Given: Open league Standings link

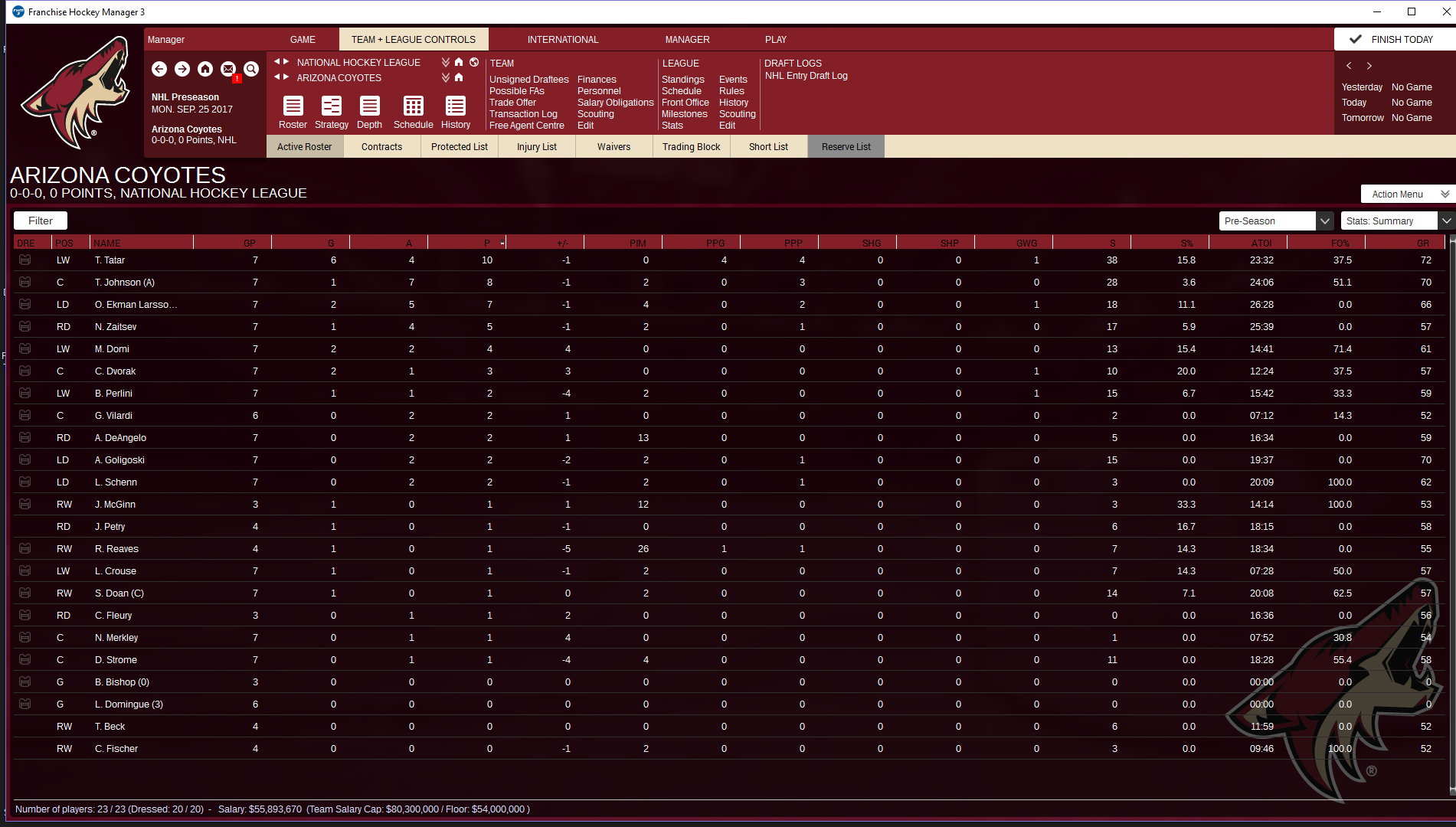Looking at the screenshot, I should 683,80.
